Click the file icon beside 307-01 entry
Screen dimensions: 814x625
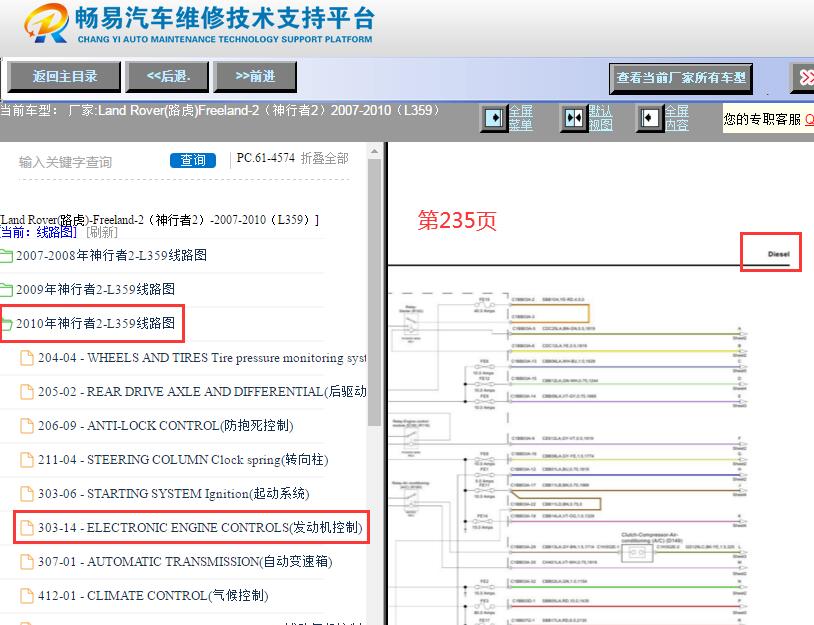(26, 562)
